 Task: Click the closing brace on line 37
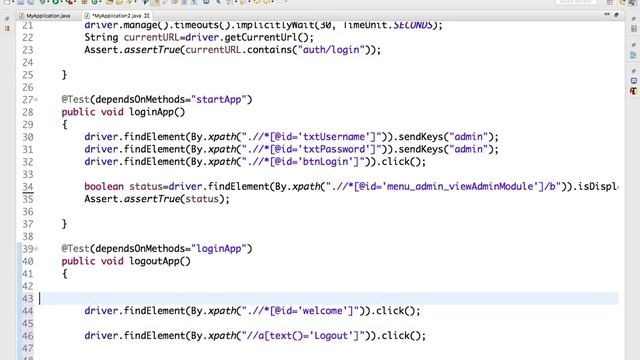tap(64, 224)
